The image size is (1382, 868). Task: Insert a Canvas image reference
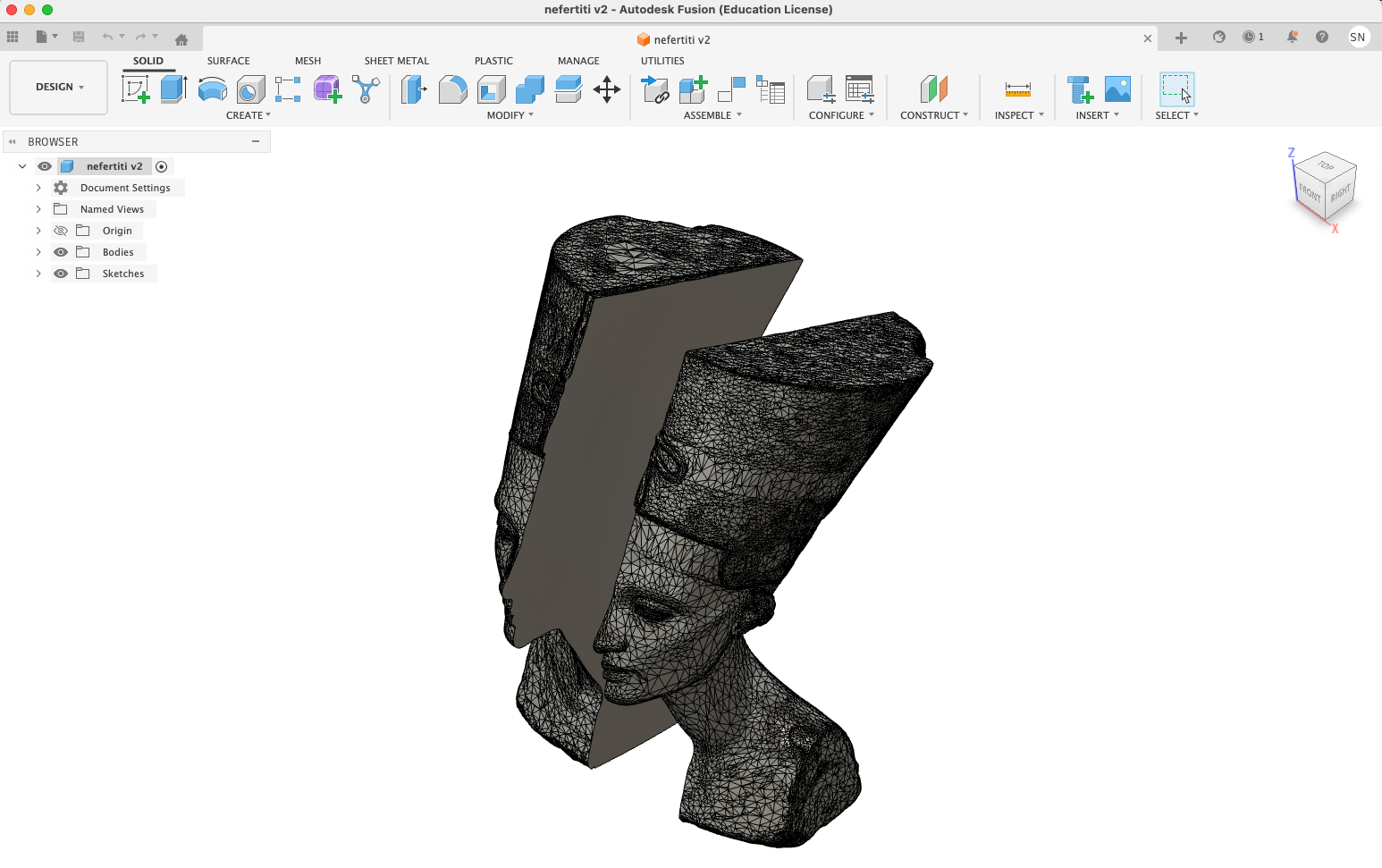[x=1118, y=89]
